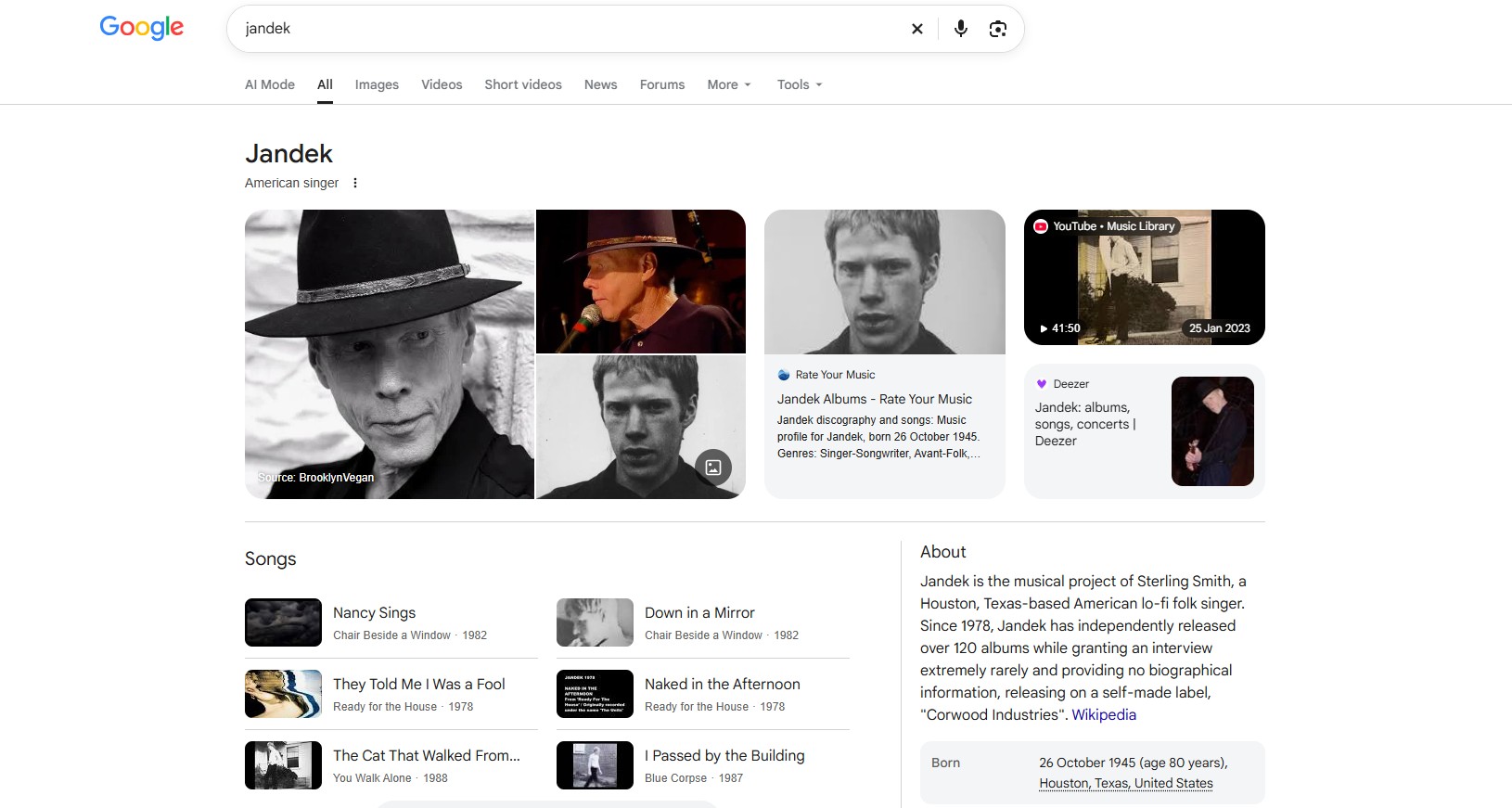Open the song They Told Me I Was a Fool

(419, 684)
